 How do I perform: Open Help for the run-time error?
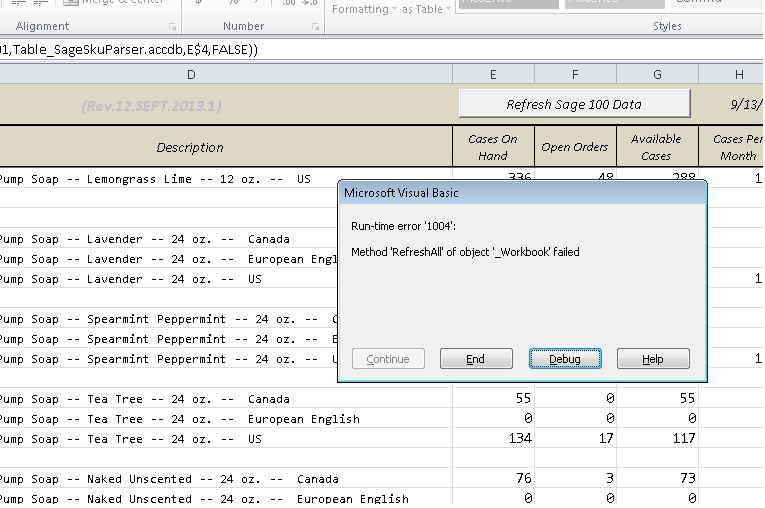[653, 359]
